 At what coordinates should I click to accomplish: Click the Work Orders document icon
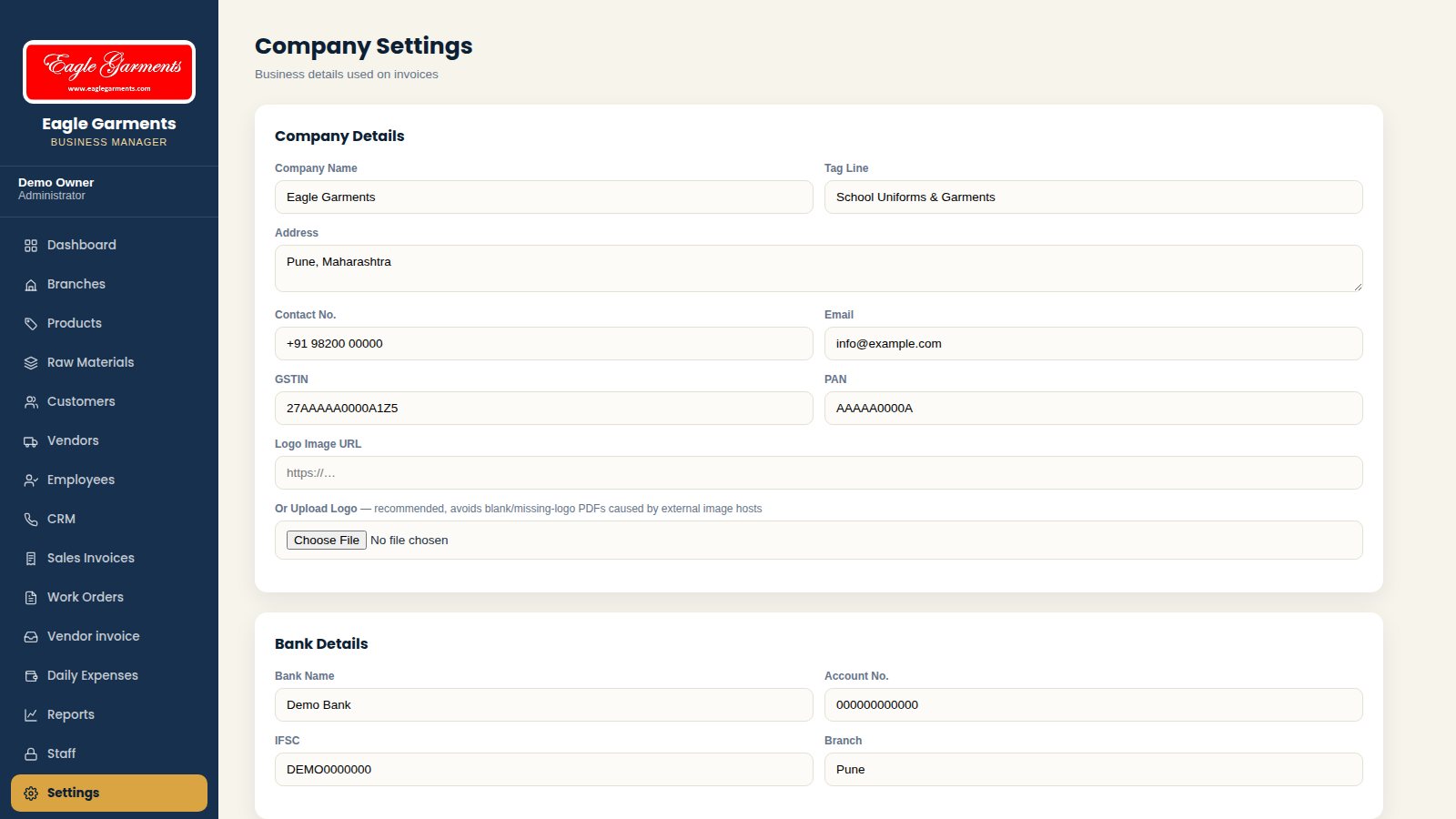pyautogui.click(x=31, y=598)
